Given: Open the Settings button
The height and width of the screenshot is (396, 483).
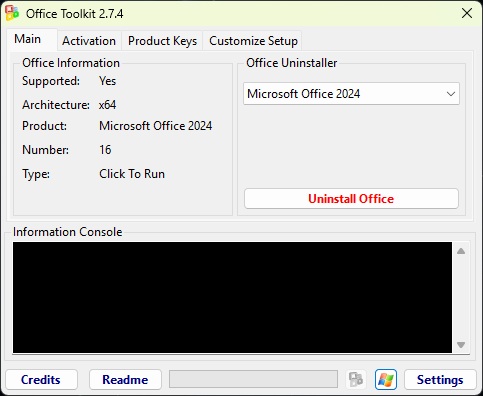Looking at the screenshot, I should (440, 379).
